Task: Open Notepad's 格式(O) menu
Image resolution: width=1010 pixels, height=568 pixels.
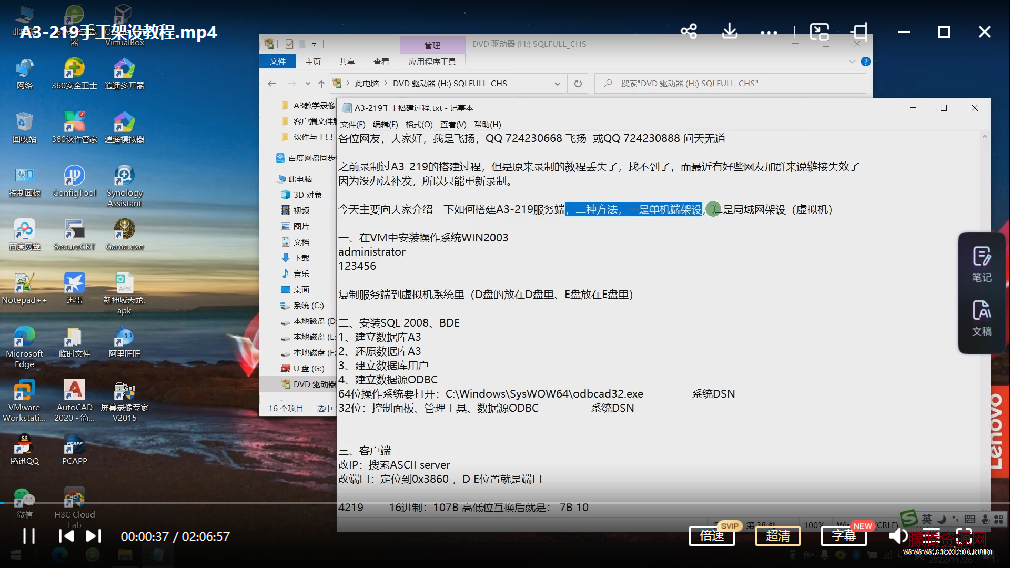Action: click(419, 124)
